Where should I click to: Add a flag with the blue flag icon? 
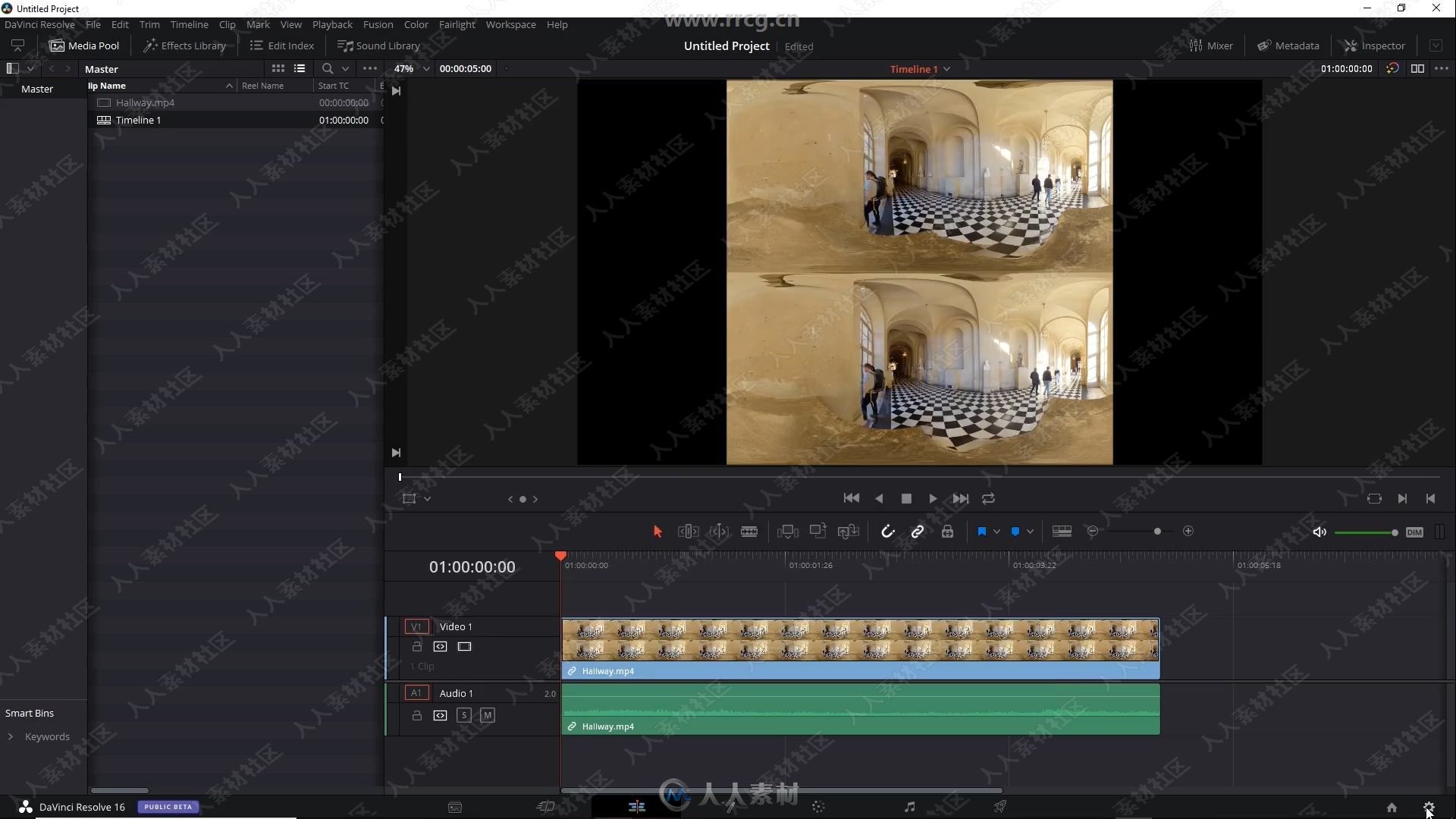coord(981,532)
